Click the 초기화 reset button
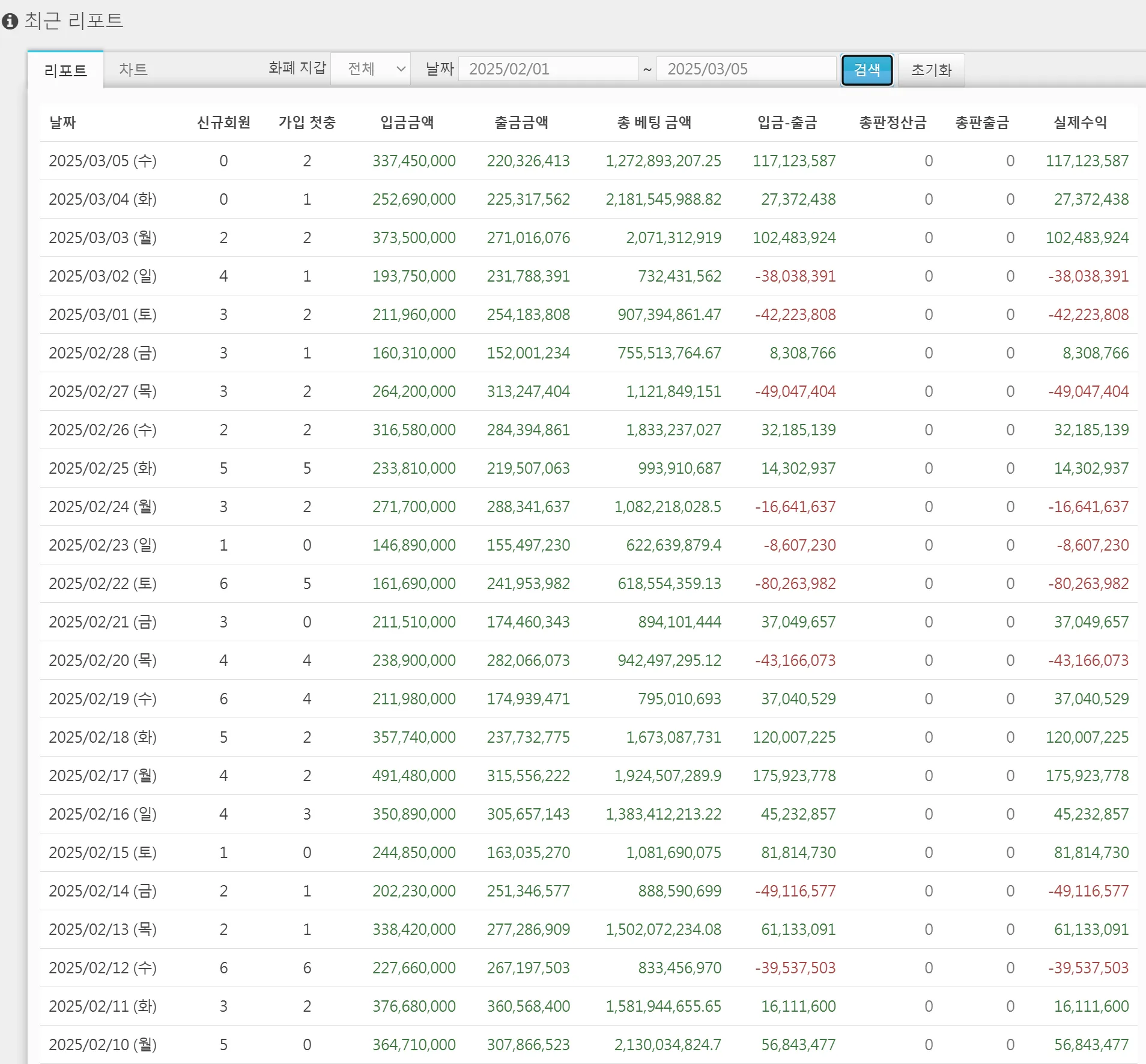The image size is (1146, 1064). pyautogui.click(x=931, y=70)
